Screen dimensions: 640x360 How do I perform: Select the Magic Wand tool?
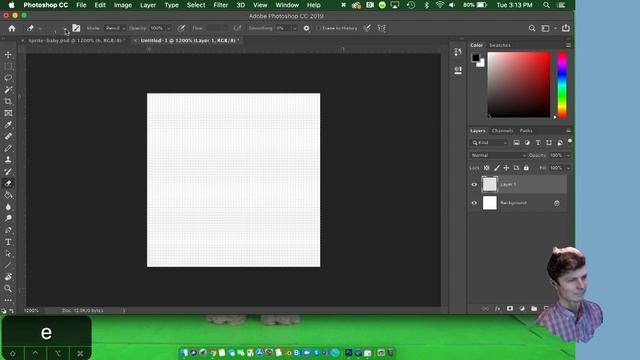click(8, 89)
